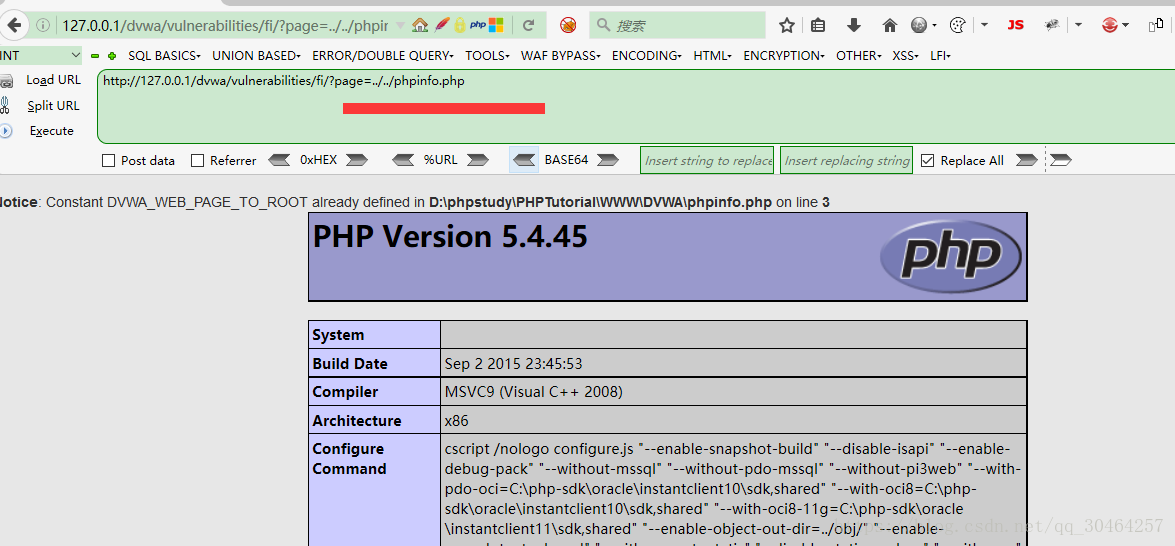Viewport: 1175px width, 546px height.
Task: Open the cookie manager extension icon
Action: click(958, 25)
